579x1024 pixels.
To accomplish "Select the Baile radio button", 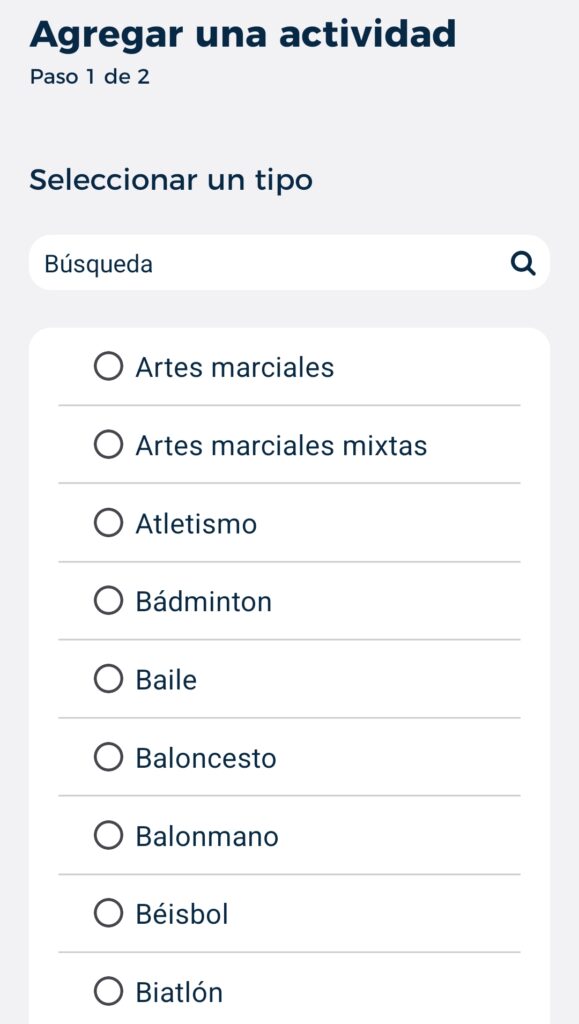I will pyautogui.click(x=108, y=680).
